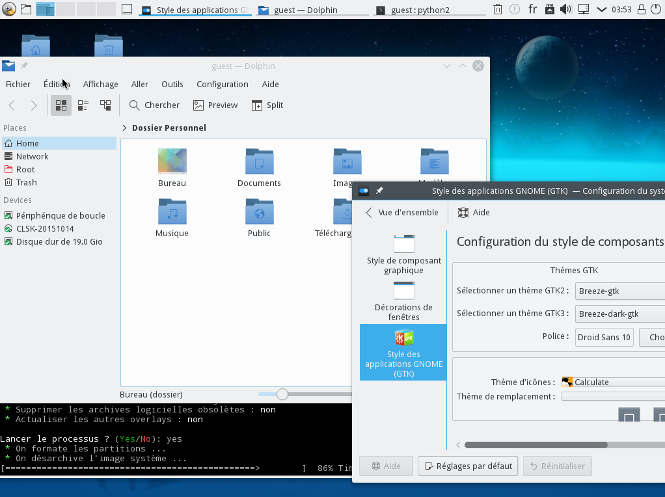Open the Édition menu in Dolphin

(x=56, y=84)
